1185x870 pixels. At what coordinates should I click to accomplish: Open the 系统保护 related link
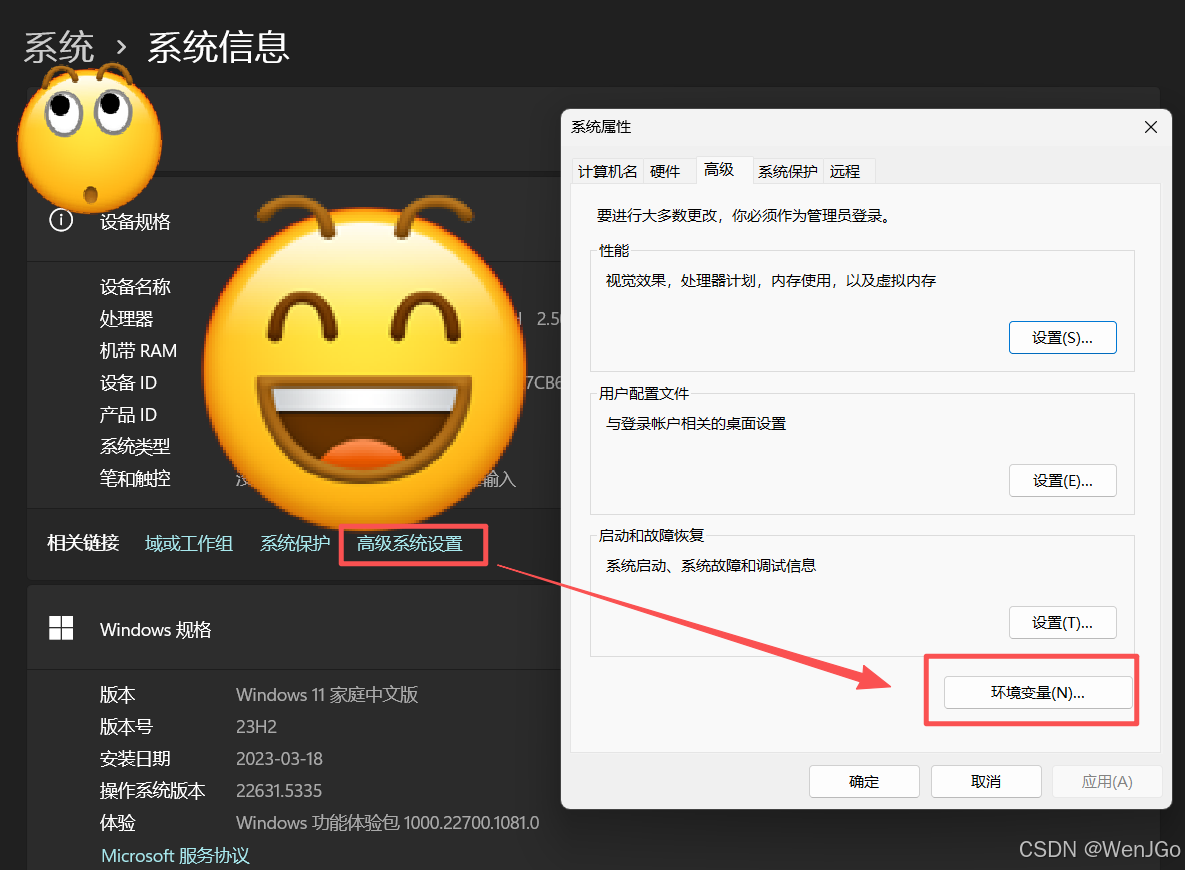click(295, 543)
